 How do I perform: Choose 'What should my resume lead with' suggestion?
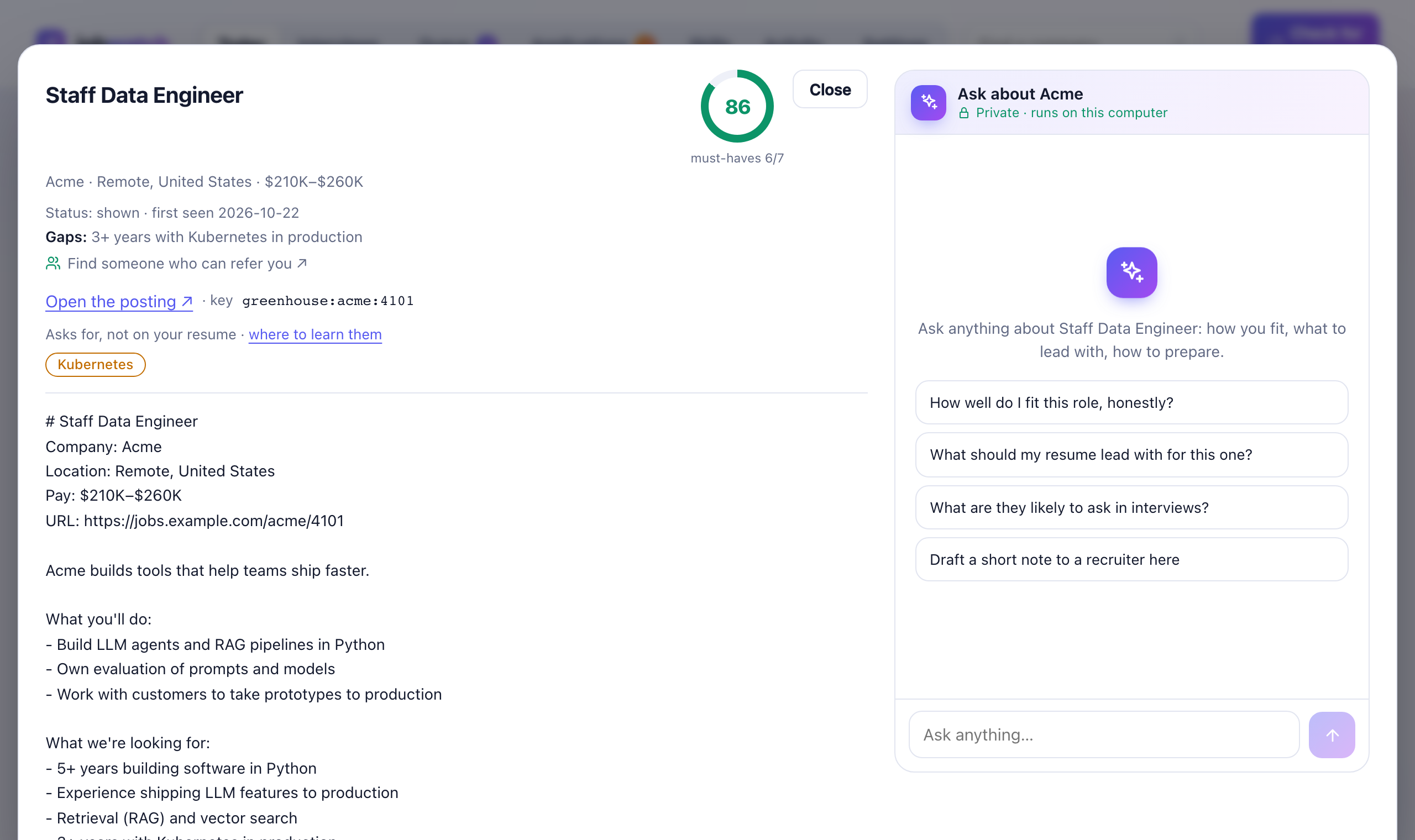coord(1131,454)
